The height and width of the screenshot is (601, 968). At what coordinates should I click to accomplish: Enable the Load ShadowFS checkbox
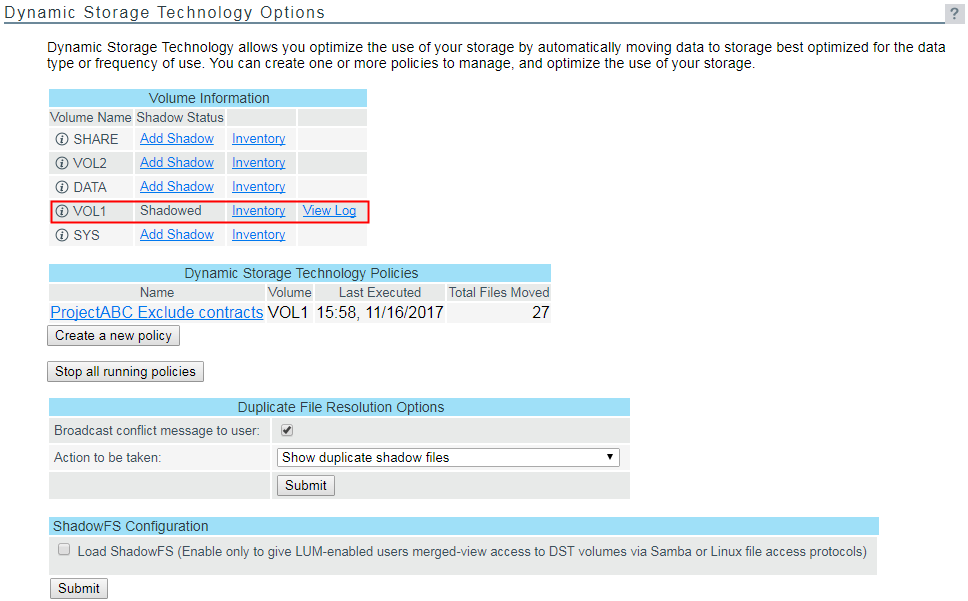tap(64, 550)
